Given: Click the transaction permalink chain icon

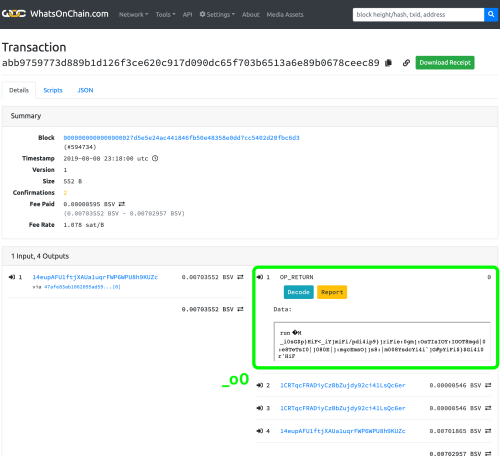Looking at the screenshot, I should click(x=406, y=63).
